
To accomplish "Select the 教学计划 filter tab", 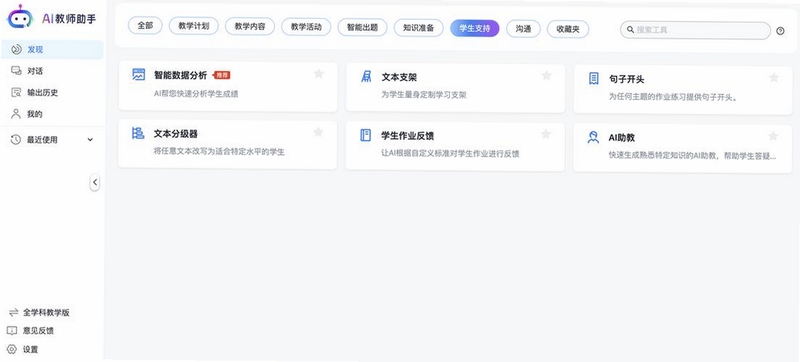I will (194, 27).
